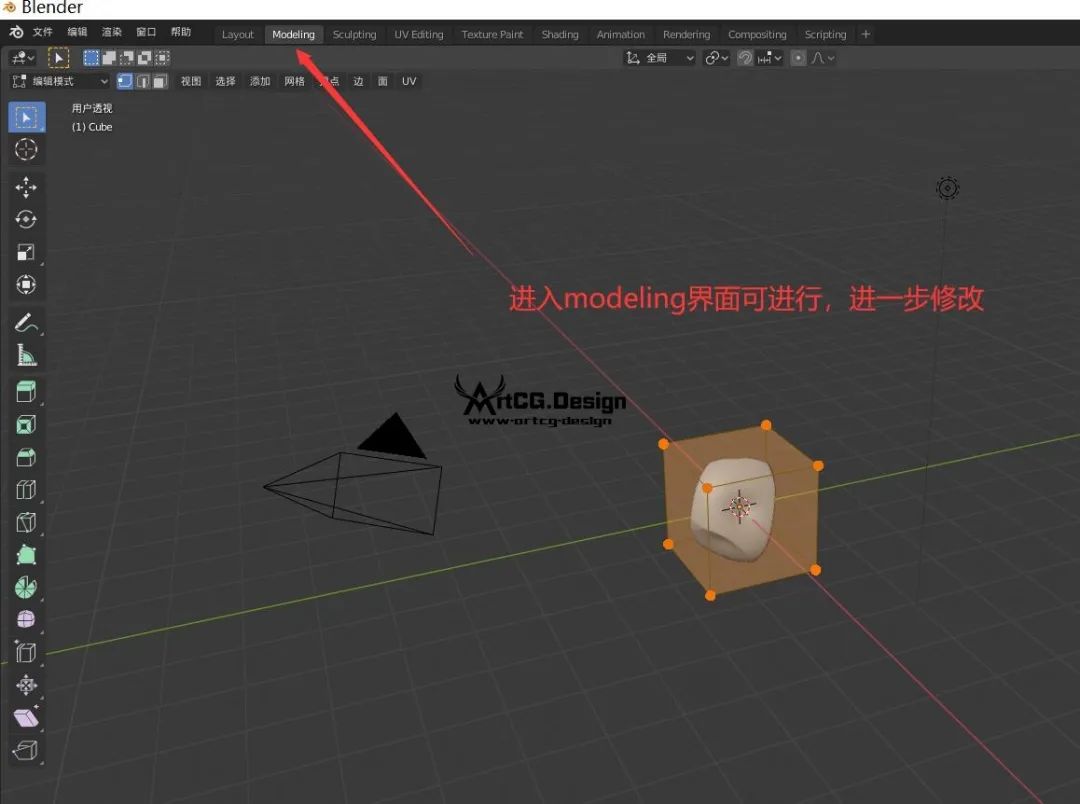Open the editor type dropdown
1080x804 pixels.
pos(22,58)
